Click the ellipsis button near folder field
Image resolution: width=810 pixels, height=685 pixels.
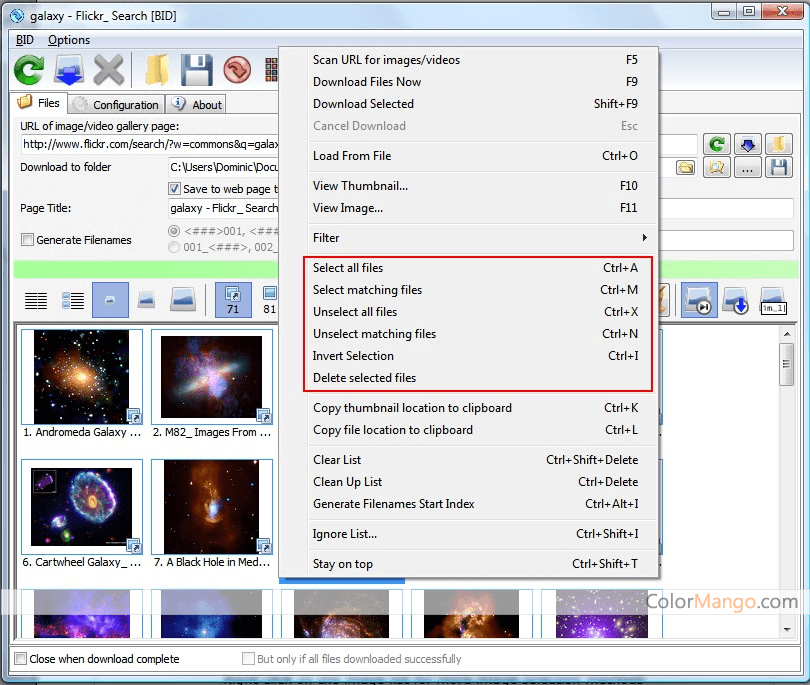tap(747, 168)
